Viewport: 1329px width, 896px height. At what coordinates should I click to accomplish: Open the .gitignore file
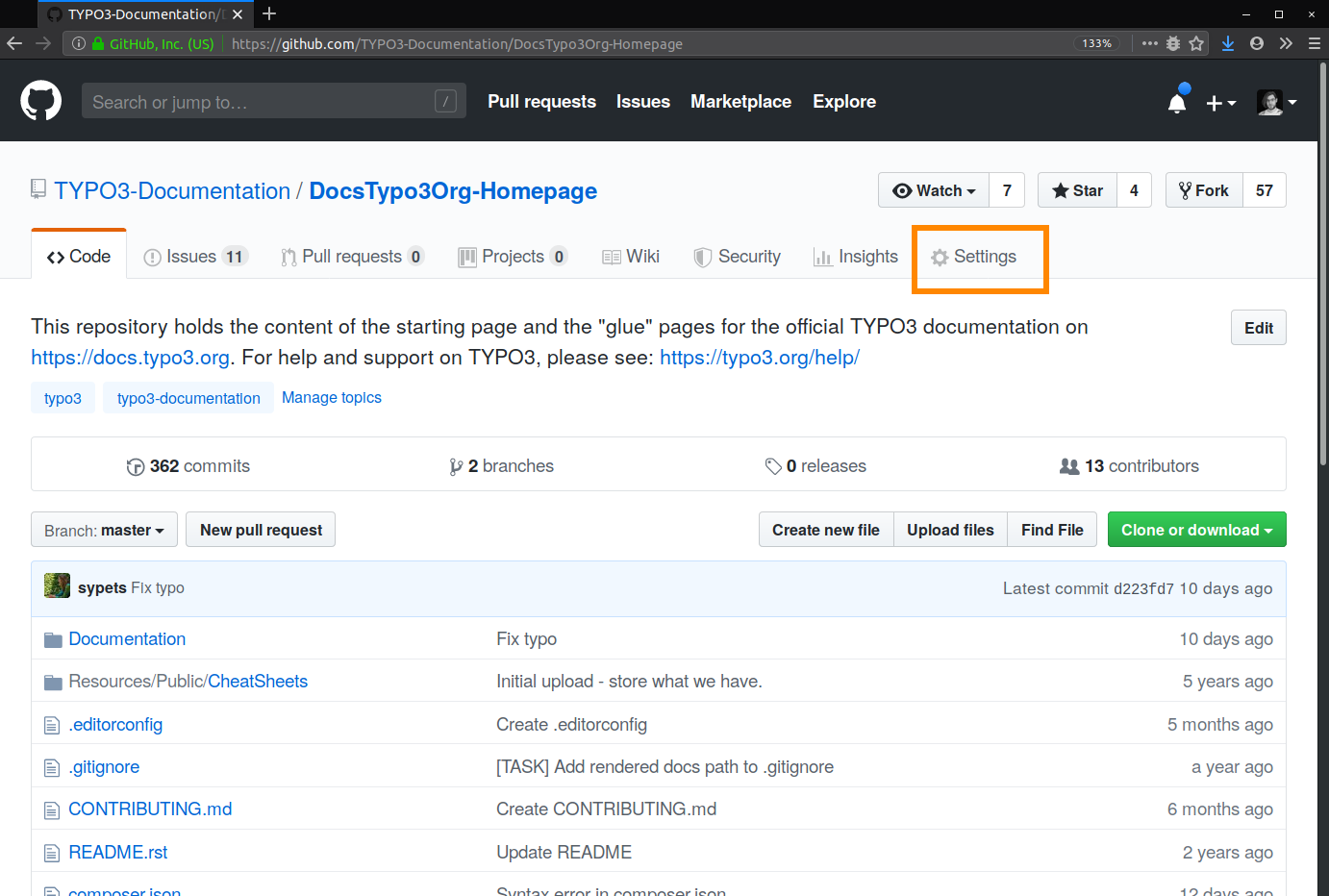coord(104,767)
